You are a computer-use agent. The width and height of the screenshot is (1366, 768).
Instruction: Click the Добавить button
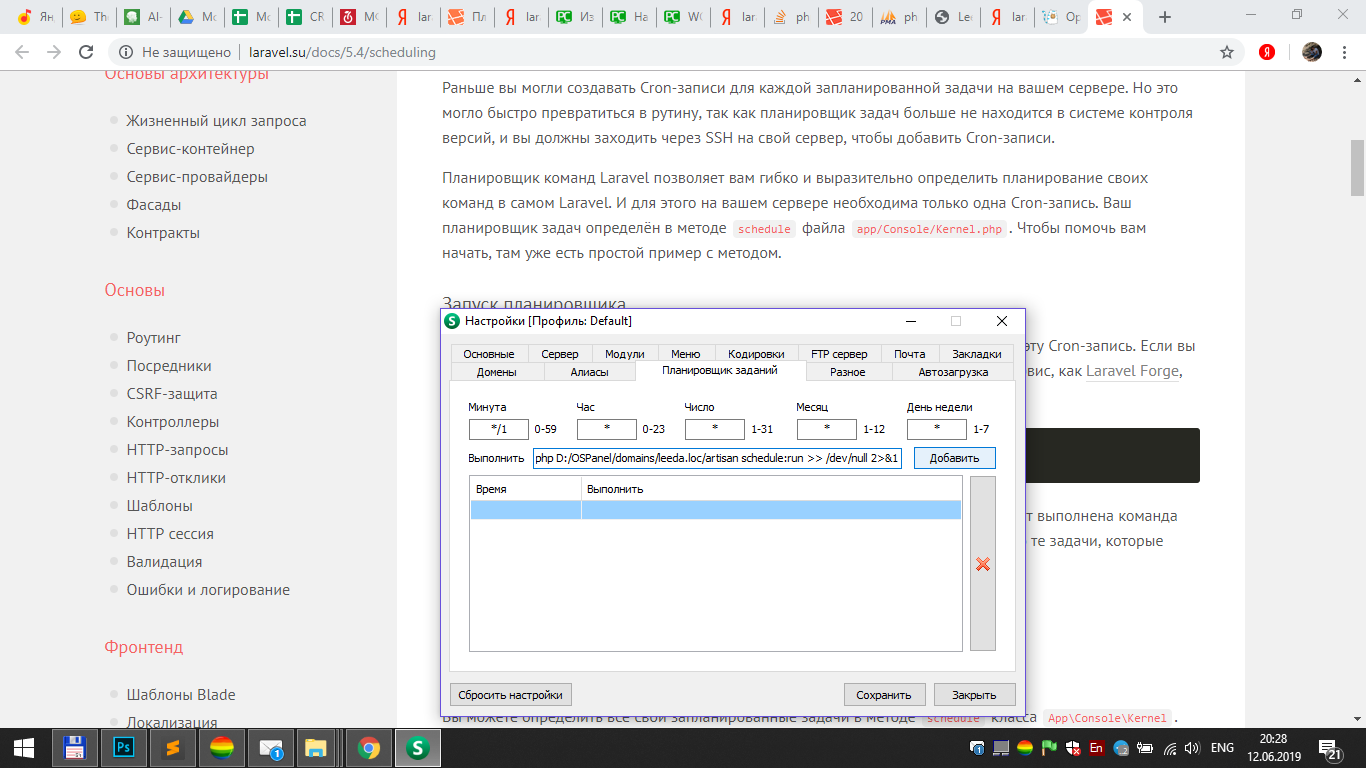[x=955, y=458]
